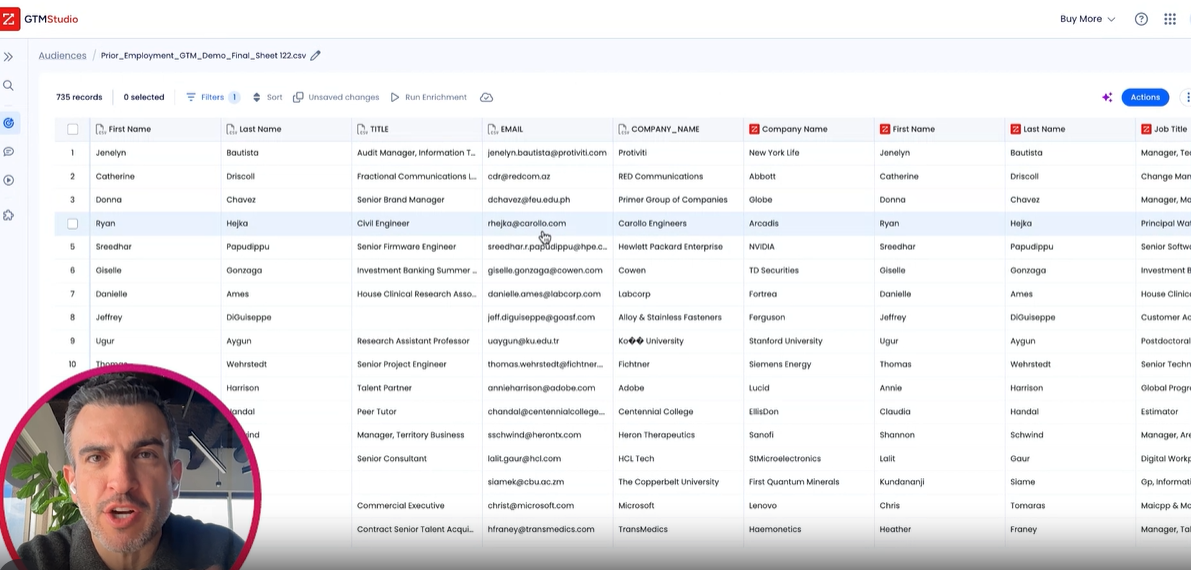The image size is (1191, 570).
Task: Open the search icon in left sidebar
Action: pyautogui.click(x=8, y=86)
